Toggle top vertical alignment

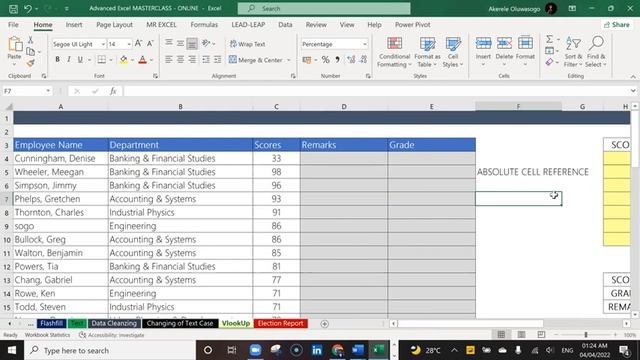coord(169,42)
